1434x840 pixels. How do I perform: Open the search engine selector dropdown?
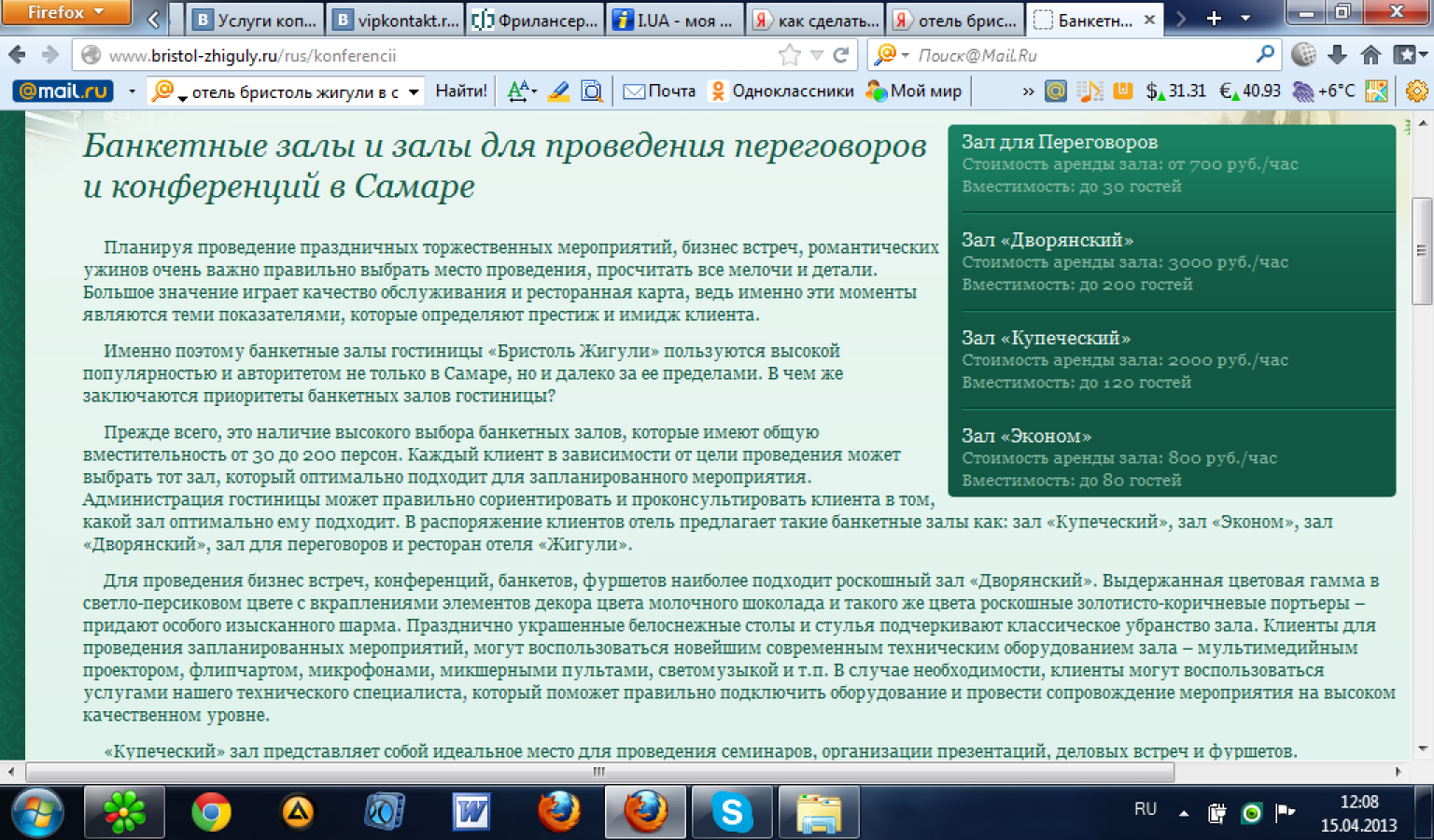[892, 55]
